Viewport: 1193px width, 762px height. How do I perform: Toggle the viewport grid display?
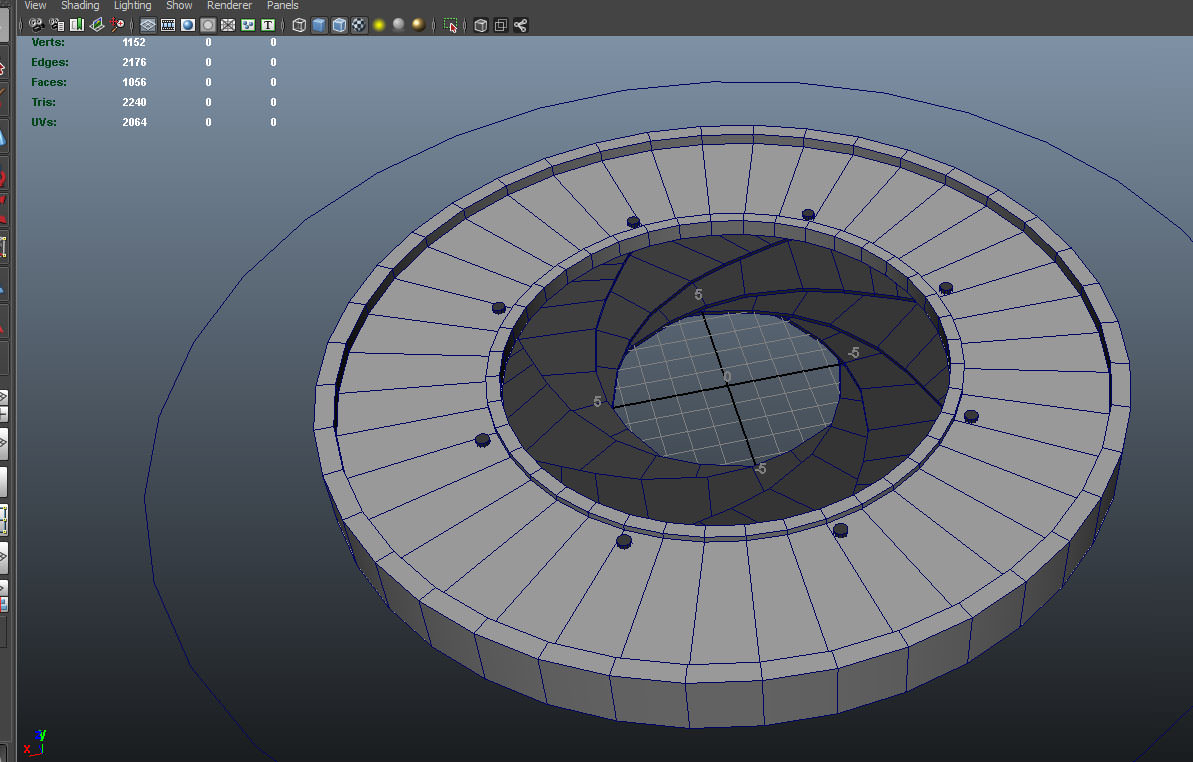click(147, 25)
